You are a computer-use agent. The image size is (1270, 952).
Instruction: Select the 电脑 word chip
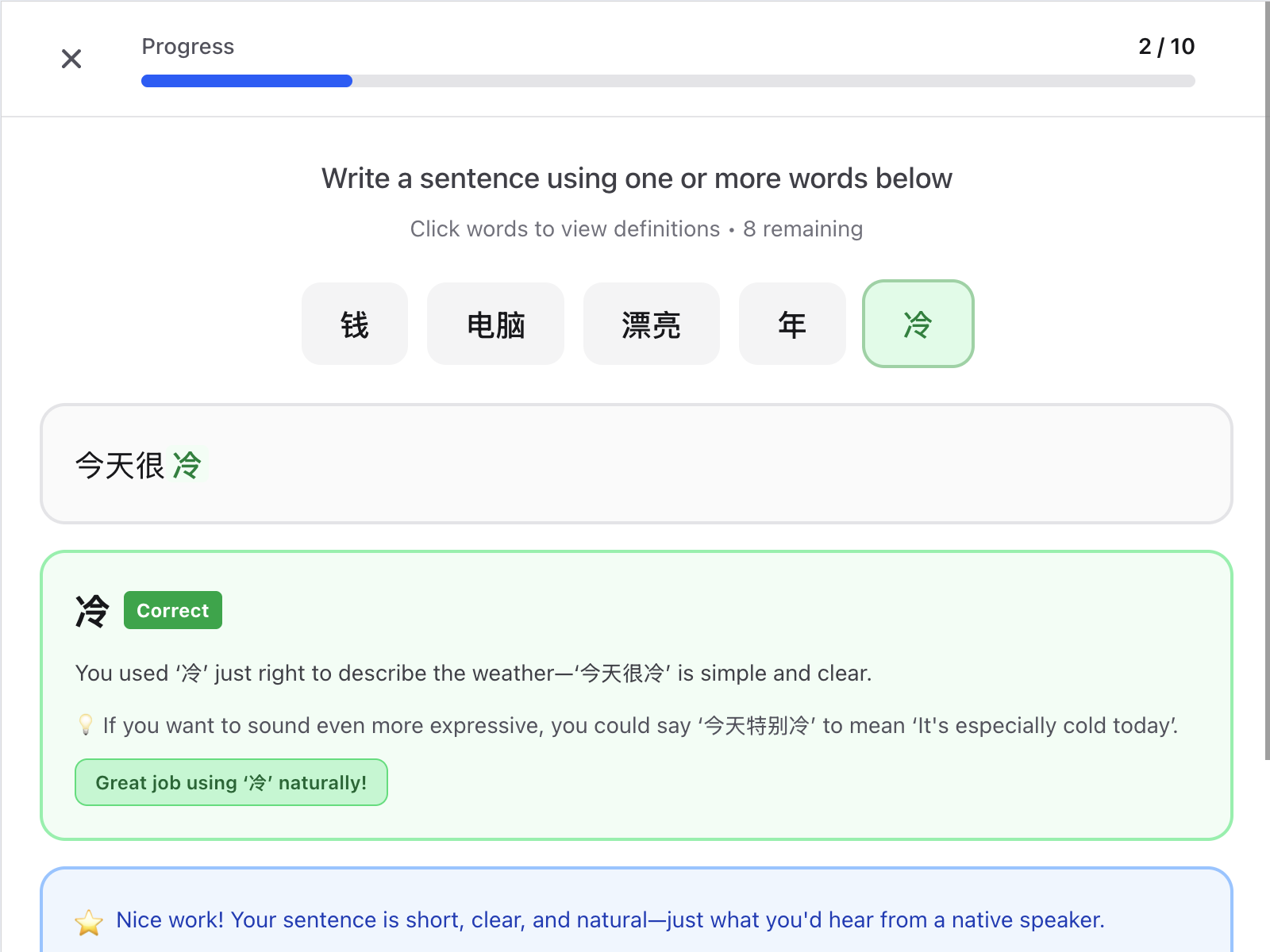(495, 324)
